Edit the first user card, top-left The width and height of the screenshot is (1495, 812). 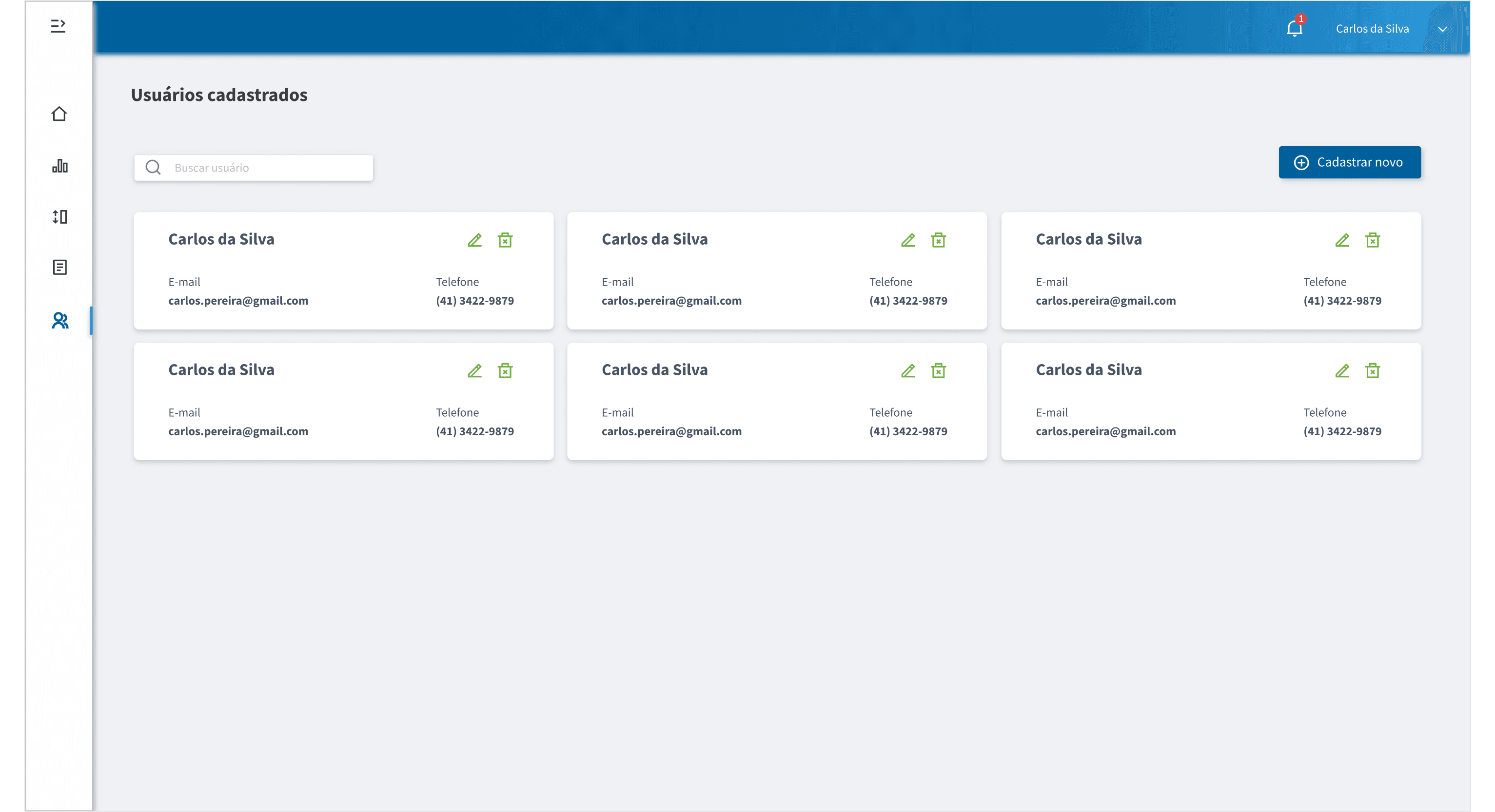point(475,240)
